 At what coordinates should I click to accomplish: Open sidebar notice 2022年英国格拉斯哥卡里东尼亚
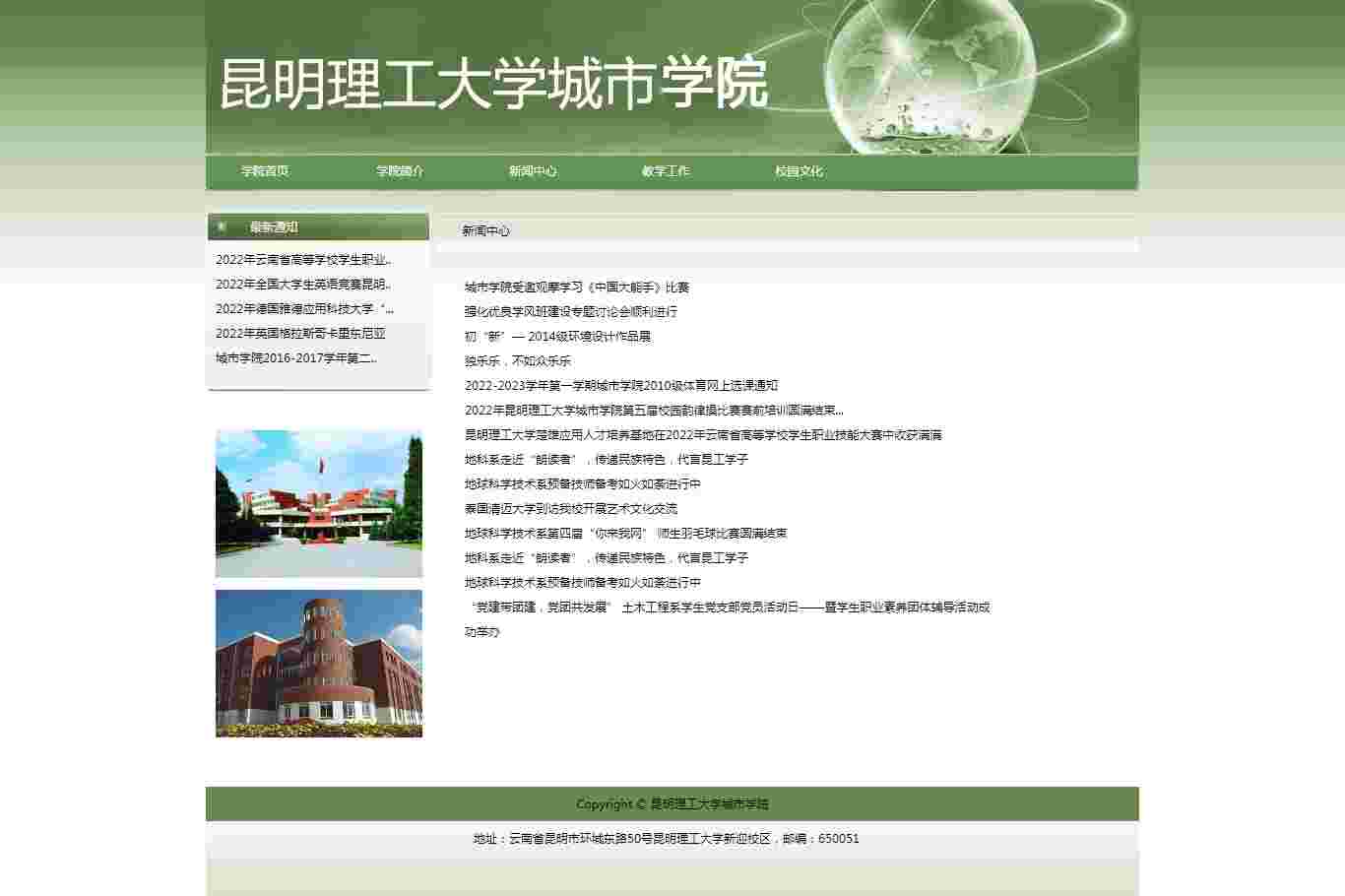(300, 334)
